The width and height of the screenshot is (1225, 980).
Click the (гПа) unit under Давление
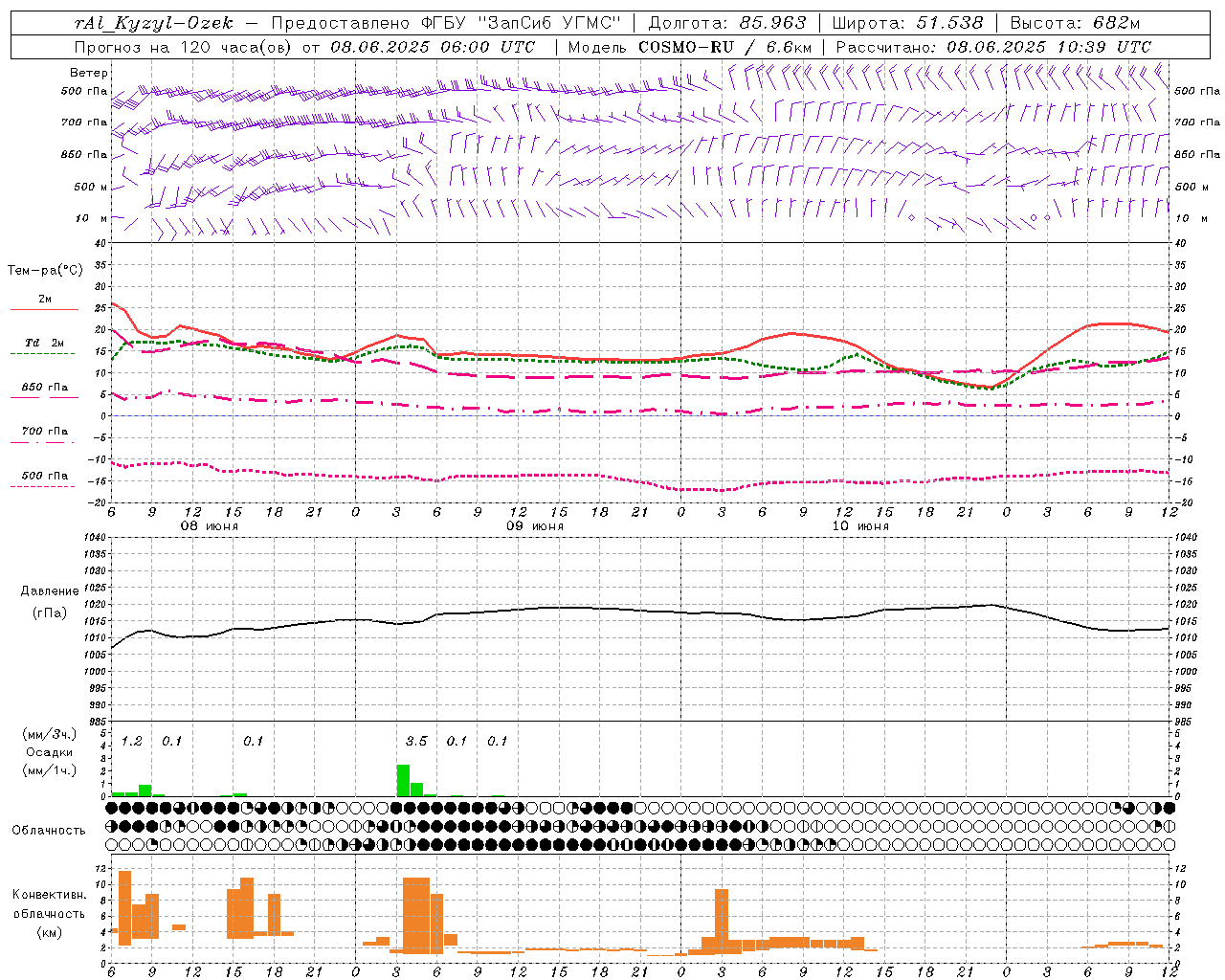coord(50,612)
